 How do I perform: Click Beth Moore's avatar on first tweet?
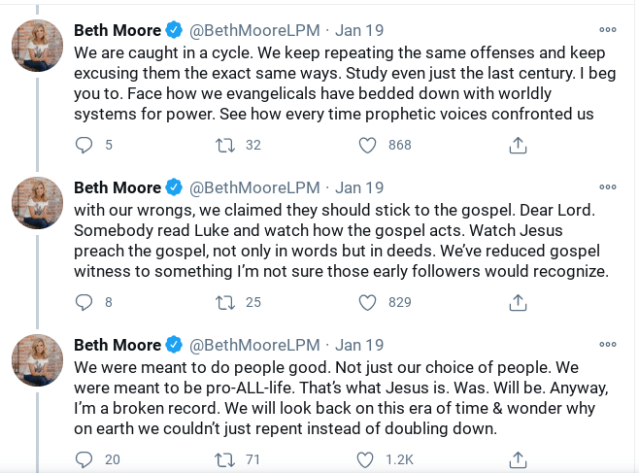point(37,45)
